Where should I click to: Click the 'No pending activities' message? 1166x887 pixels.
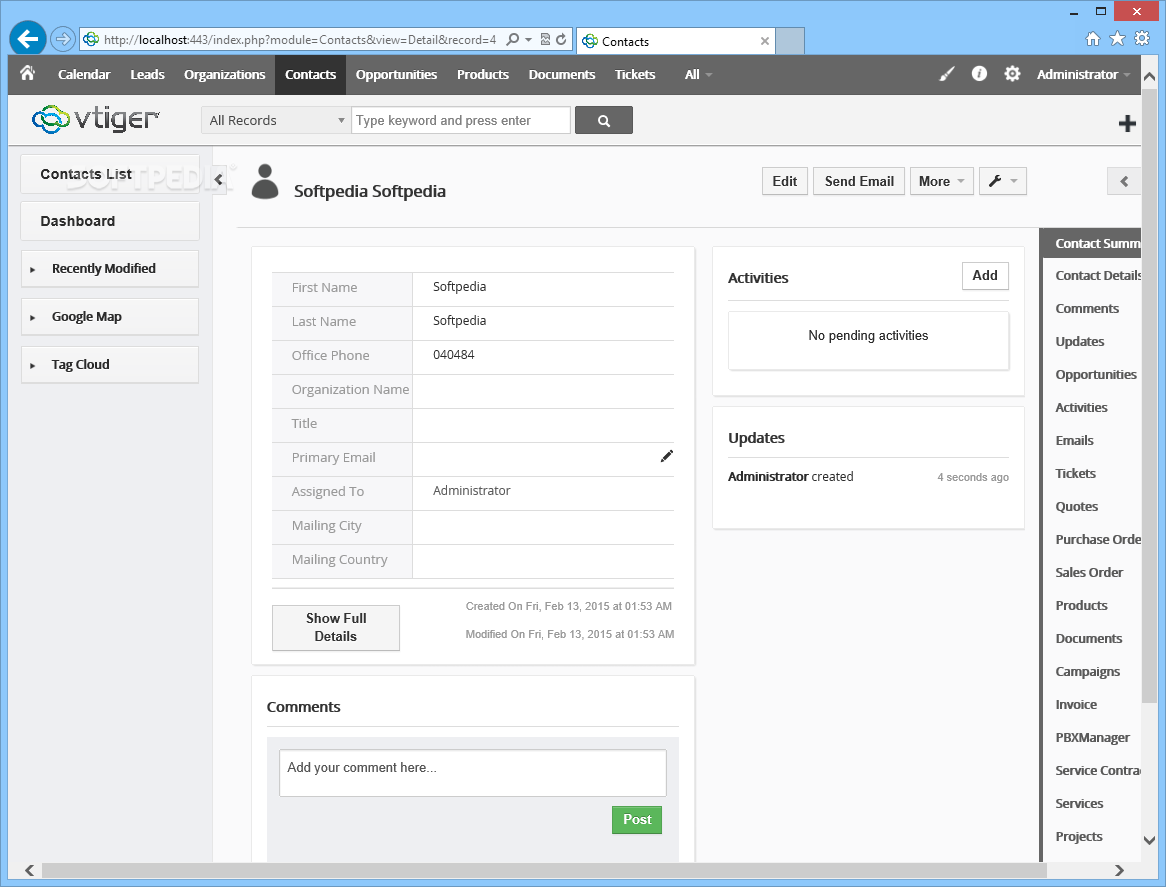[x=868, y=335]
